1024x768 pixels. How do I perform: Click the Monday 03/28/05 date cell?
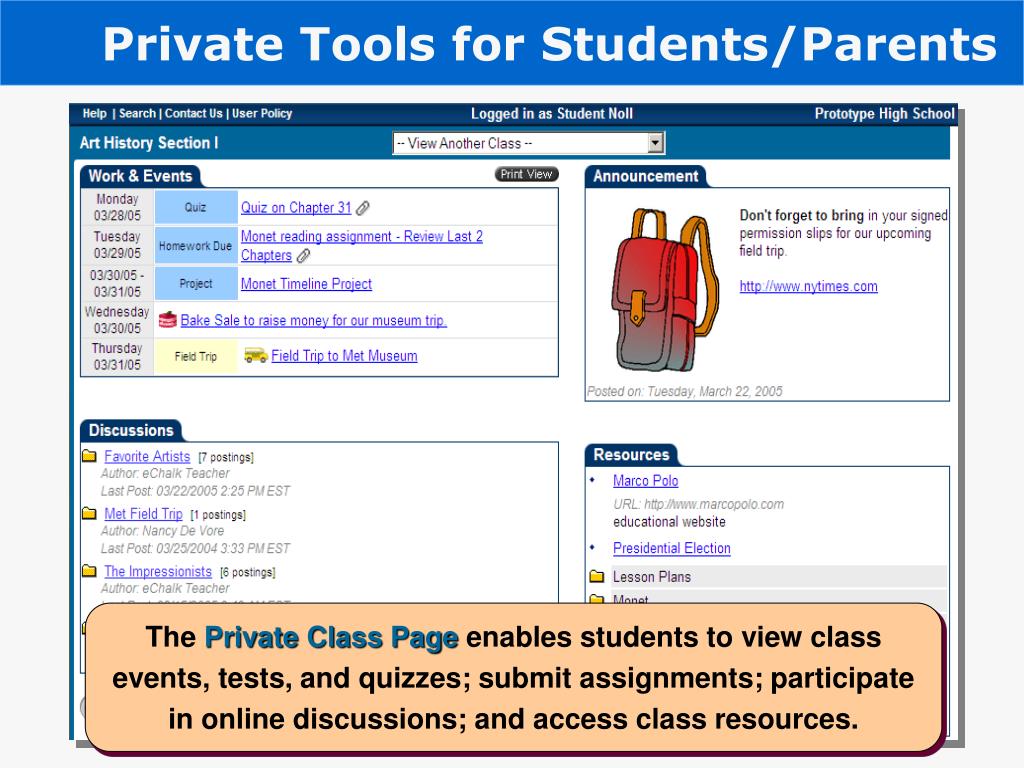coord(118,208)
